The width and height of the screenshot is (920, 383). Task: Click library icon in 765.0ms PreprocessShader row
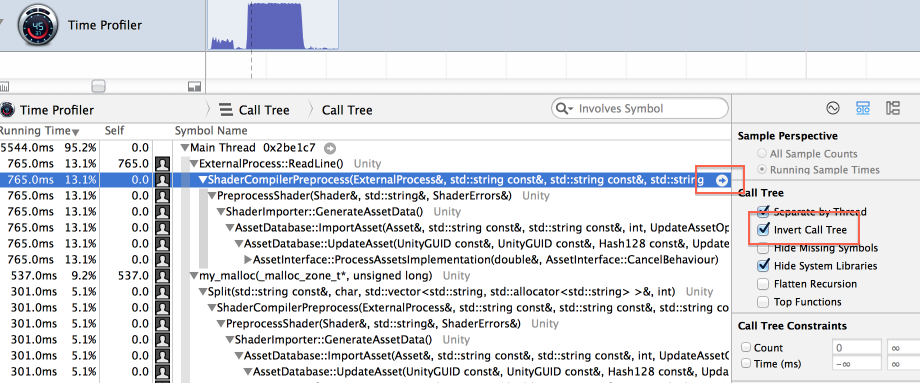point(162,196)
